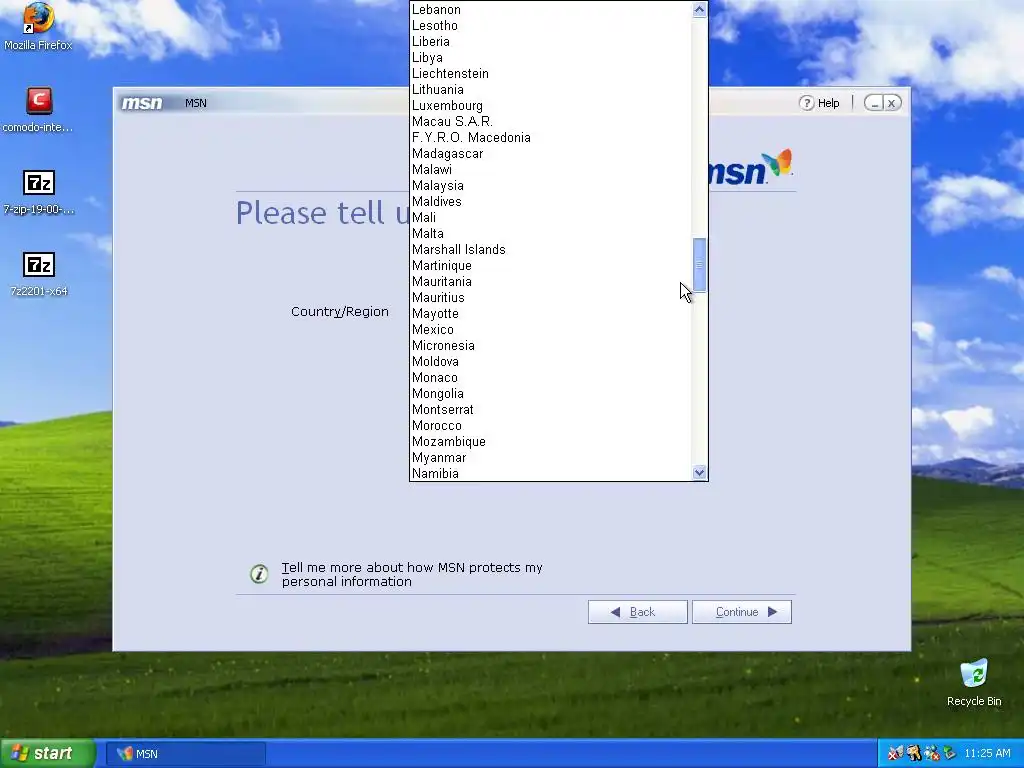Select 7-zip-19-00 installer desktop icon
Viewport: 1024px width, 768px height.
tap(39, 192)
